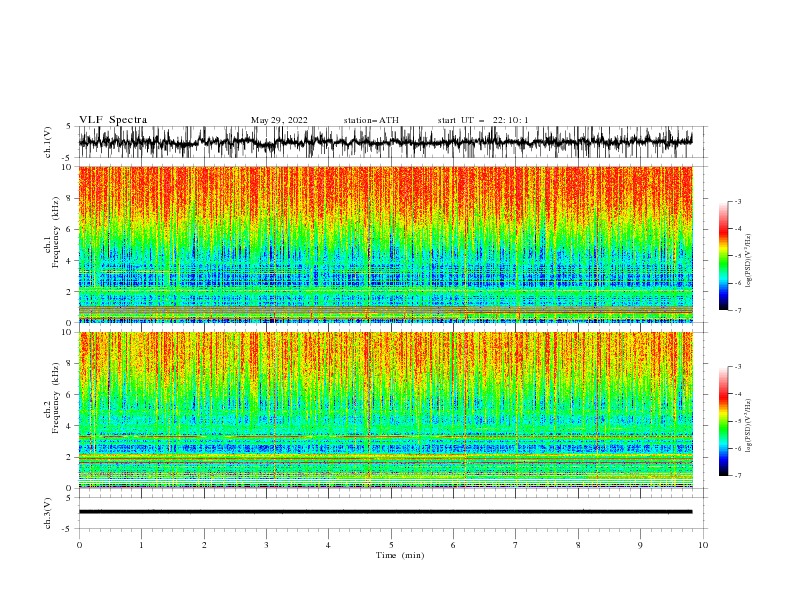Click the "8" frequency tick of ch.1 spectrogram
This screenshot has height=612, width=792.
(69, 198)
